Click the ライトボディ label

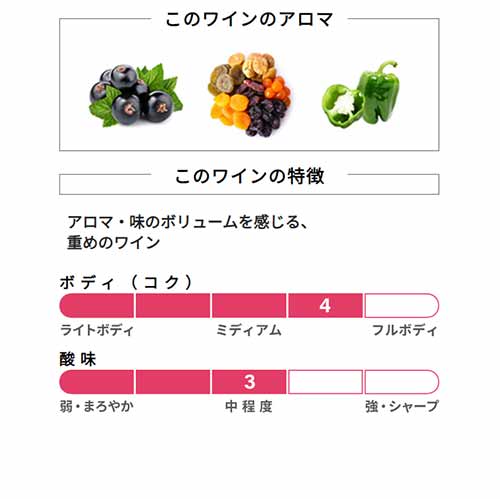(97, 330)
